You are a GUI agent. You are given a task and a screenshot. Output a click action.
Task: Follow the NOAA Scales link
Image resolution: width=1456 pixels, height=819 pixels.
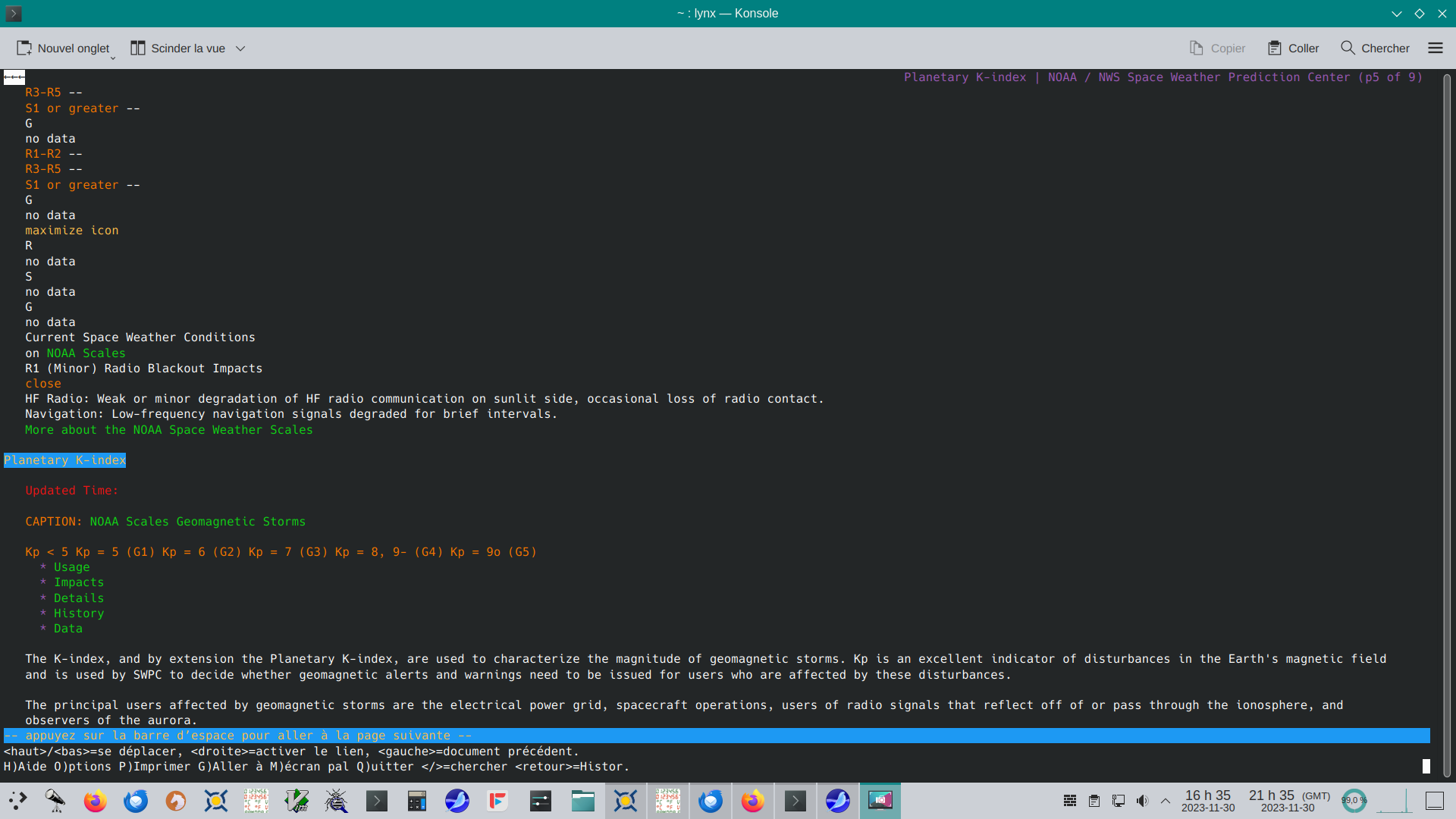[x=86, y=353]
